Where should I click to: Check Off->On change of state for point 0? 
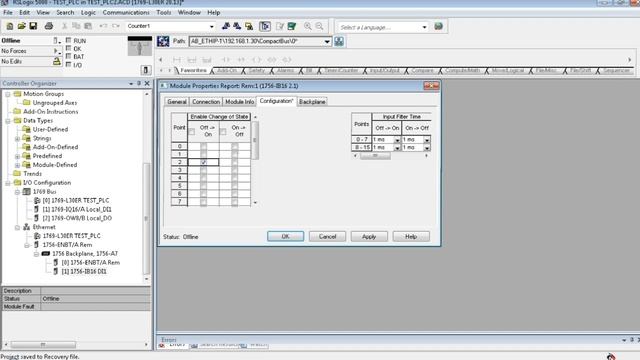[203, 146]
